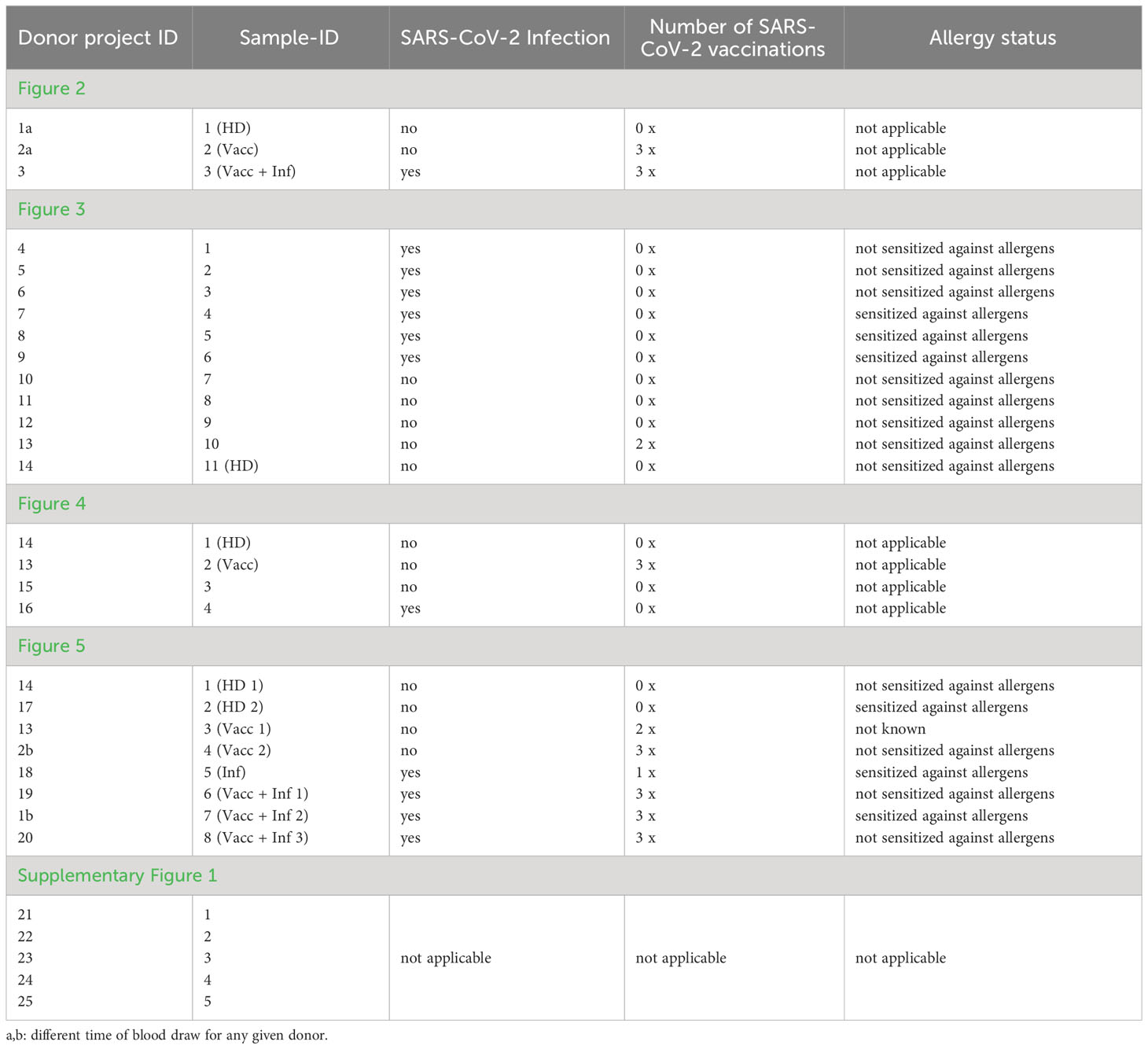Click sample 7 (Vacc + Inf 2)
Viewport: 1148px width, 1049px height.
point(256,815)
